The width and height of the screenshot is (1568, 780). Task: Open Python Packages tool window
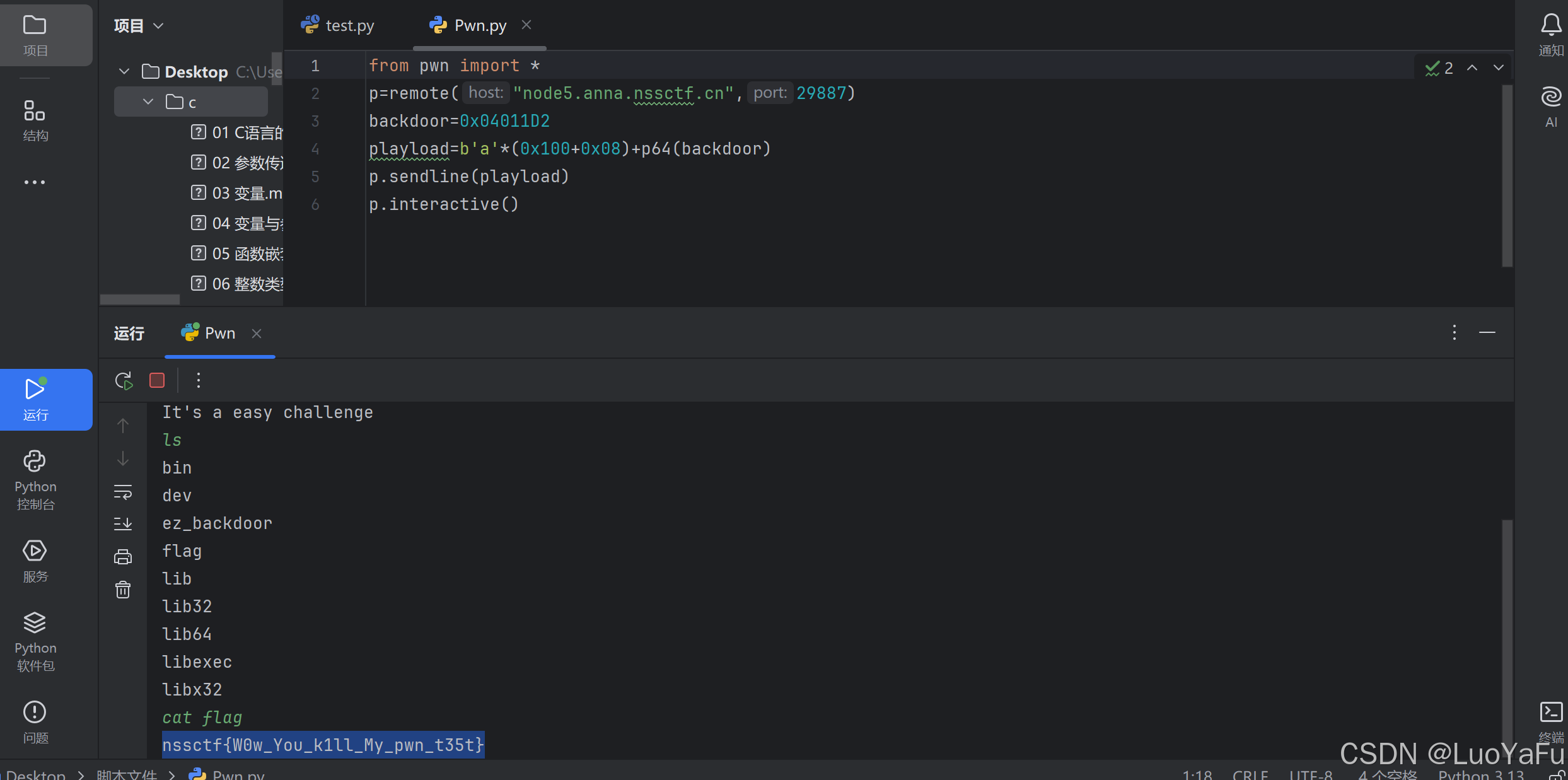click(35, 641)
